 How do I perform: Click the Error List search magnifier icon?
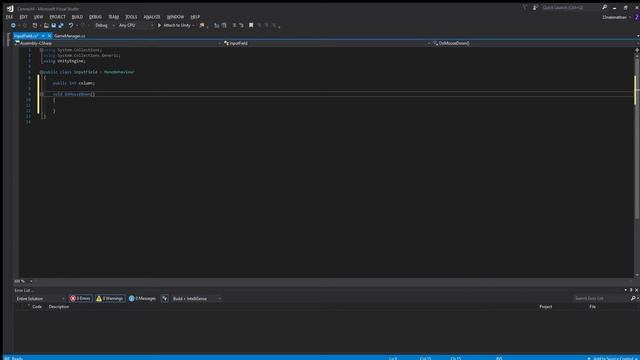(633, 299)
